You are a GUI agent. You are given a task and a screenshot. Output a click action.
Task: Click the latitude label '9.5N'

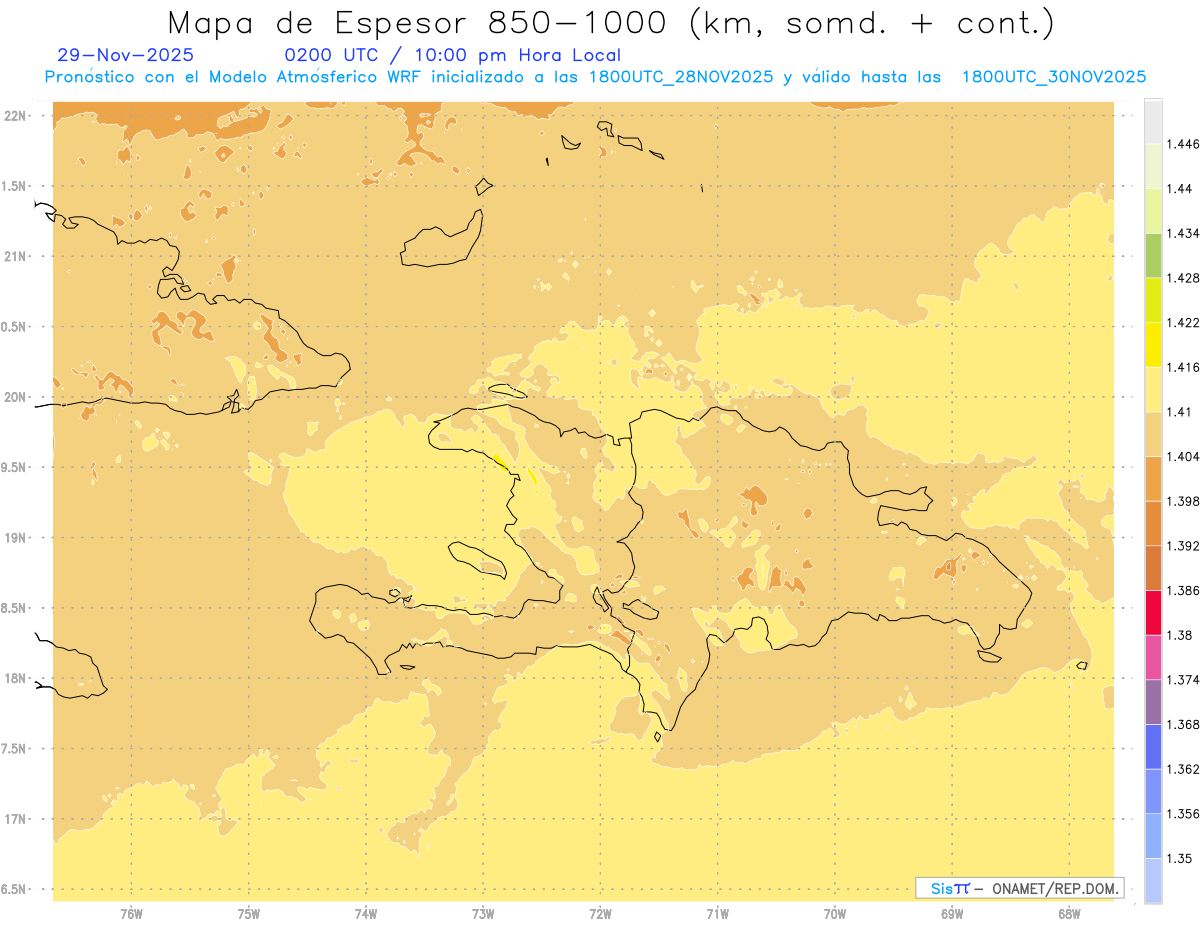15,467
